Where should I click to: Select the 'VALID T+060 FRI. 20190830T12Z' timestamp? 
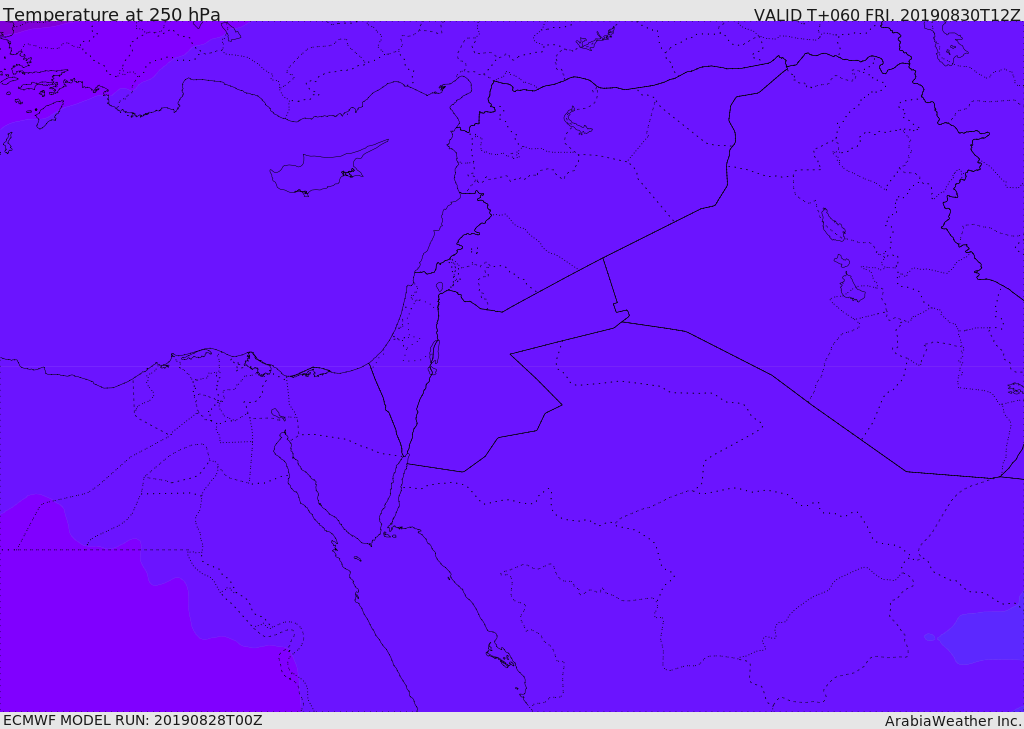pyautogui.click(x=886, y=14)
